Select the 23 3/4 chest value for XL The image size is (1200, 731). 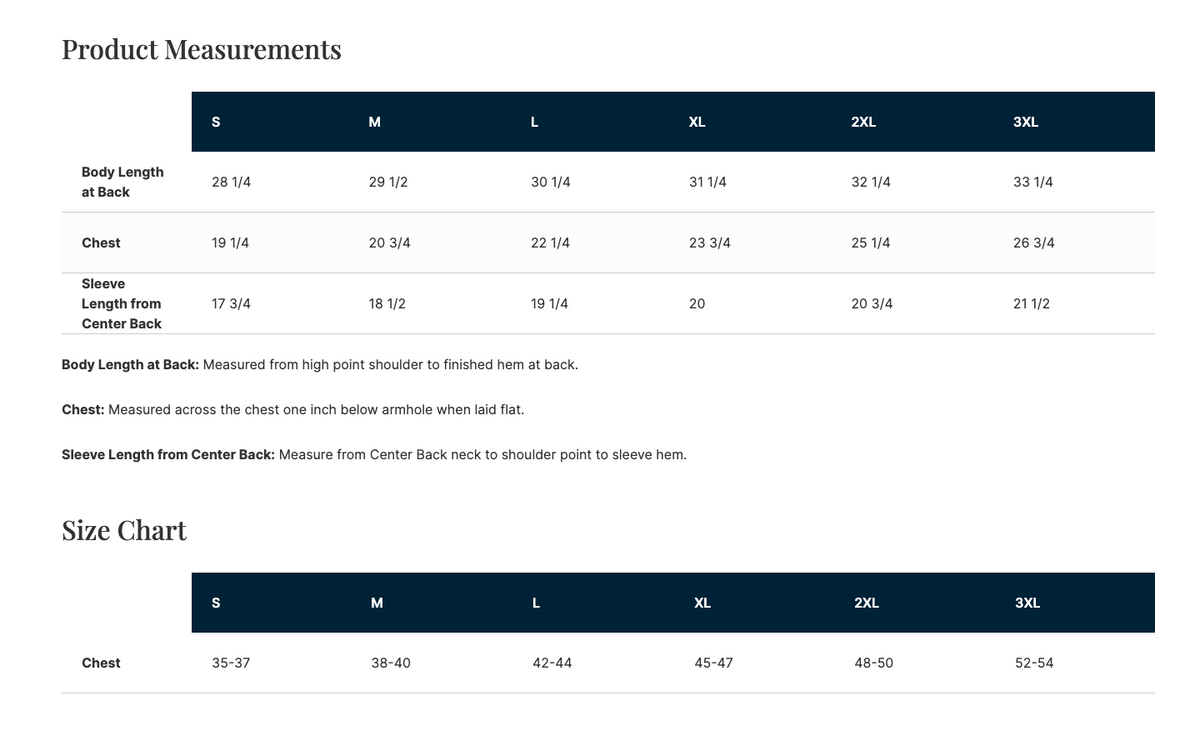[709, 243]
